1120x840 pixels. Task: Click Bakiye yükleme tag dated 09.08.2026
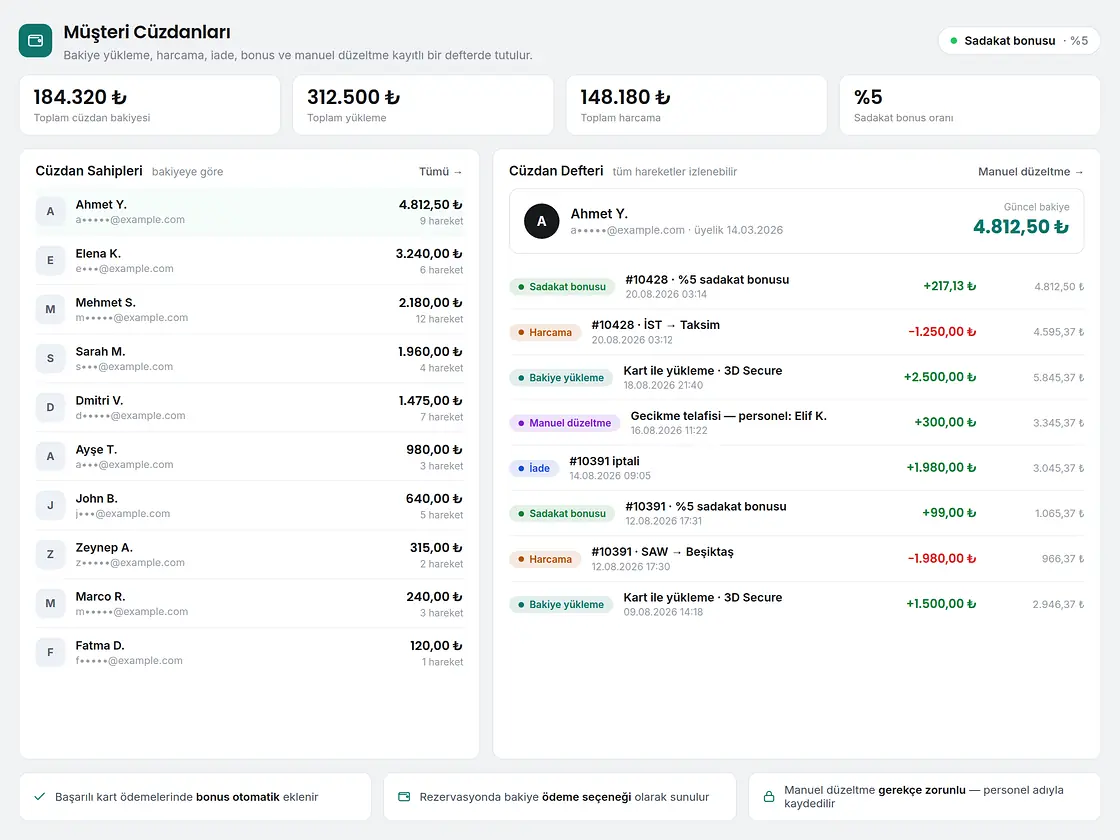(x=561, y=604)
